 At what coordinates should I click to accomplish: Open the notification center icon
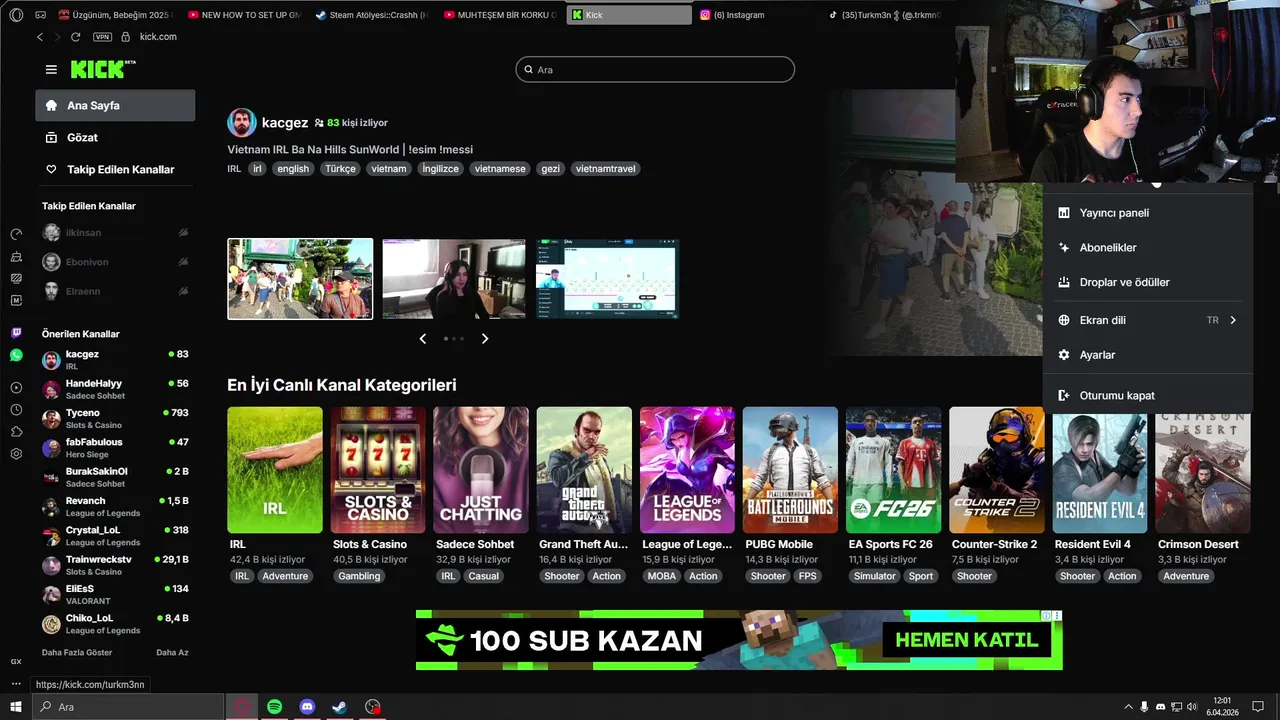(x=1258, y=707)
